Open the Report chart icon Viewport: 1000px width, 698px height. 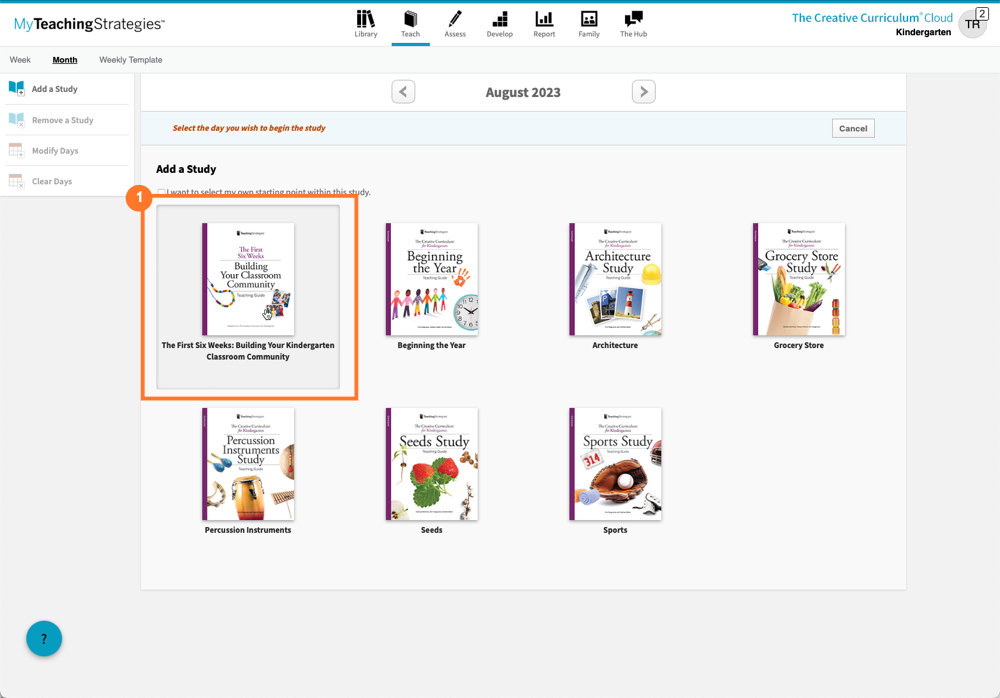click(544, 22)
